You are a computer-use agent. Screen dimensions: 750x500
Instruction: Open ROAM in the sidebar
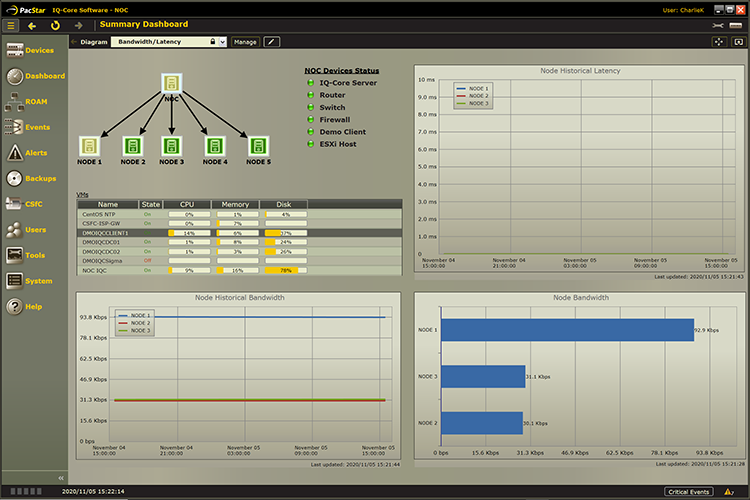[x=26, y=101]
